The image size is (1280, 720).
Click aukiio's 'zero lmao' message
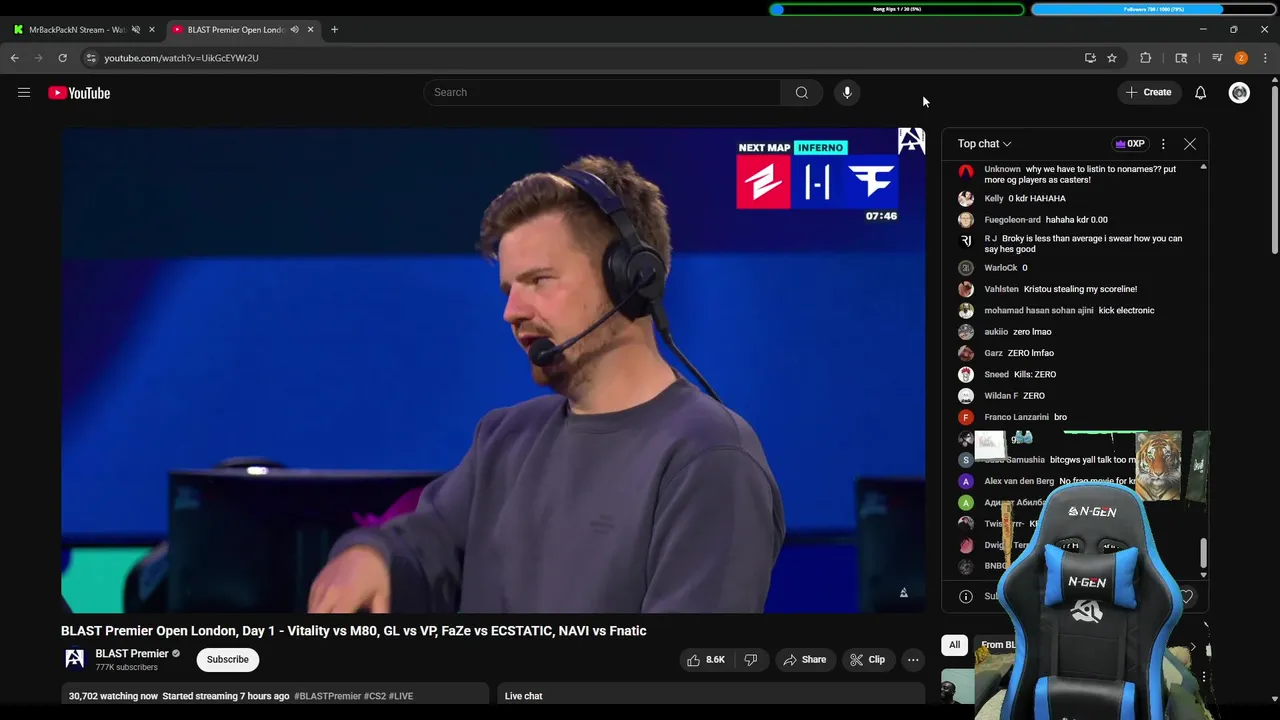coord(1032,332)
